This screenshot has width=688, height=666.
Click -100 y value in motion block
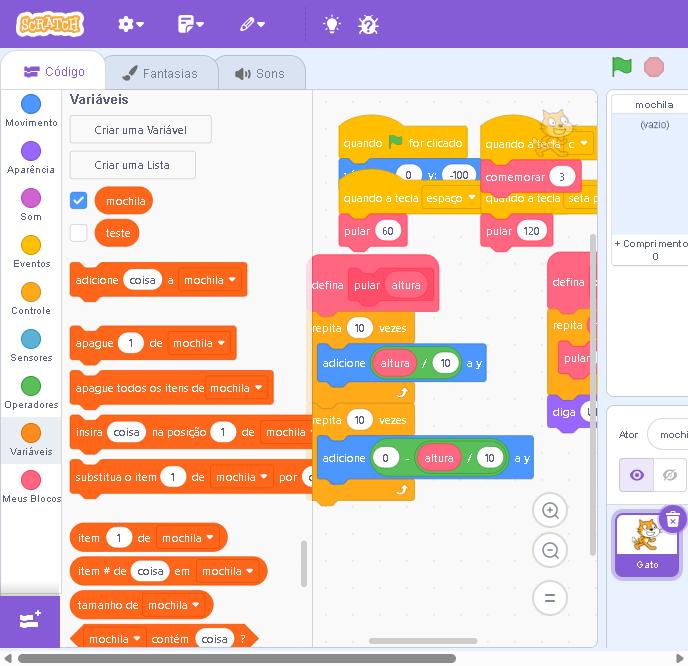coord(459,175)
